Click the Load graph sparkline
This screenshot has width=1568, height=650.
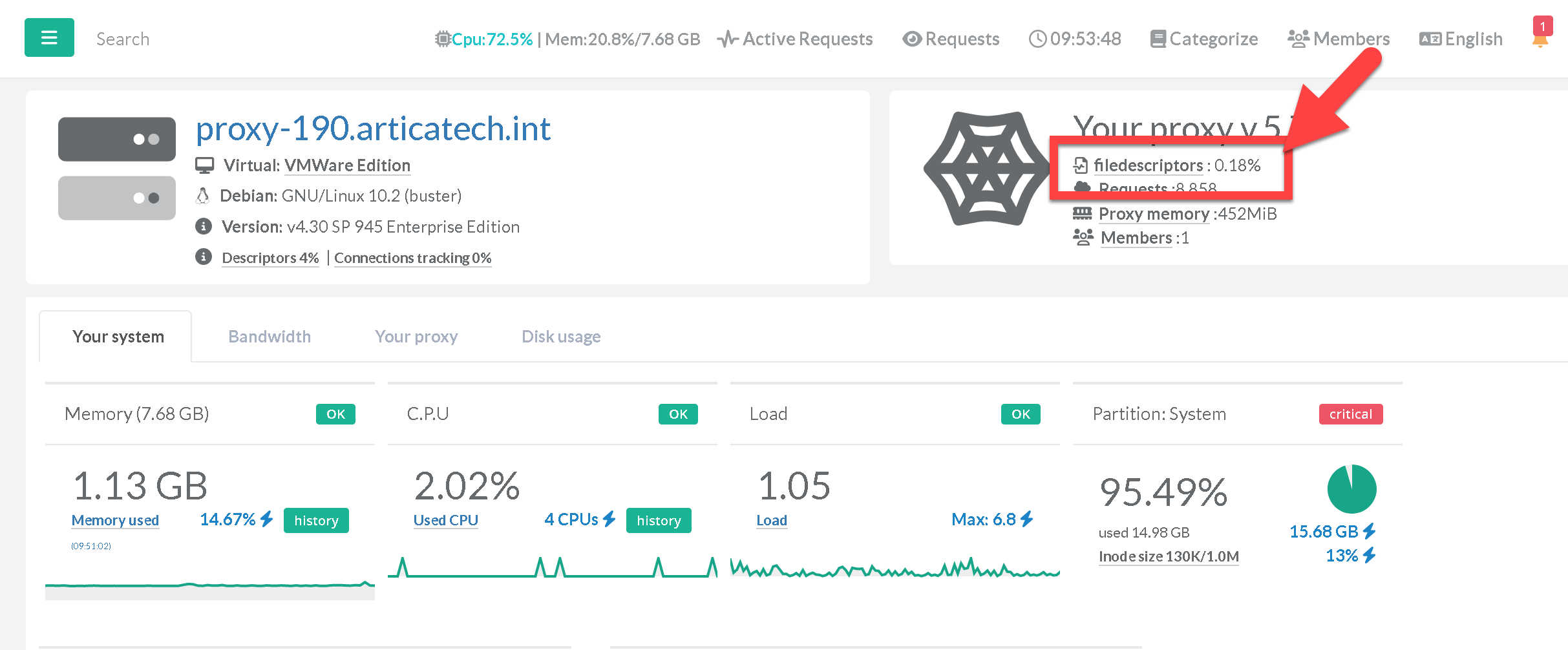click(895, 569)
